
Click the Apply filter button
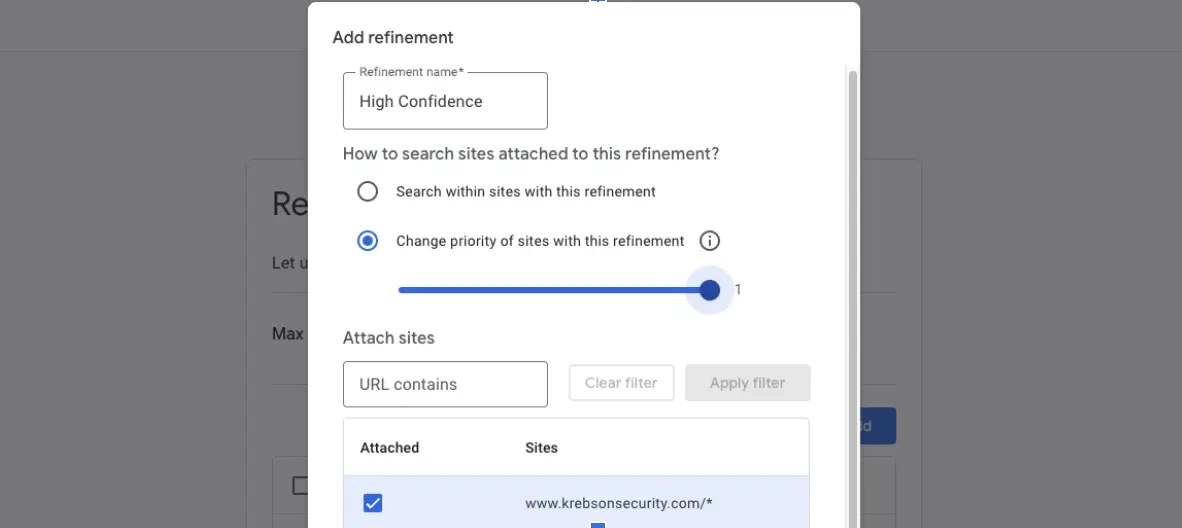[x=747, y=383]
